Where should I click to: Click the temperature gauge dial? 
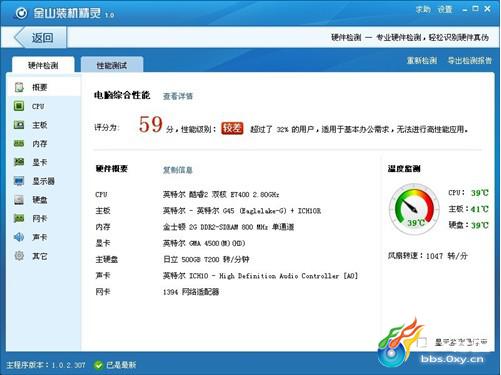[414, 209]
